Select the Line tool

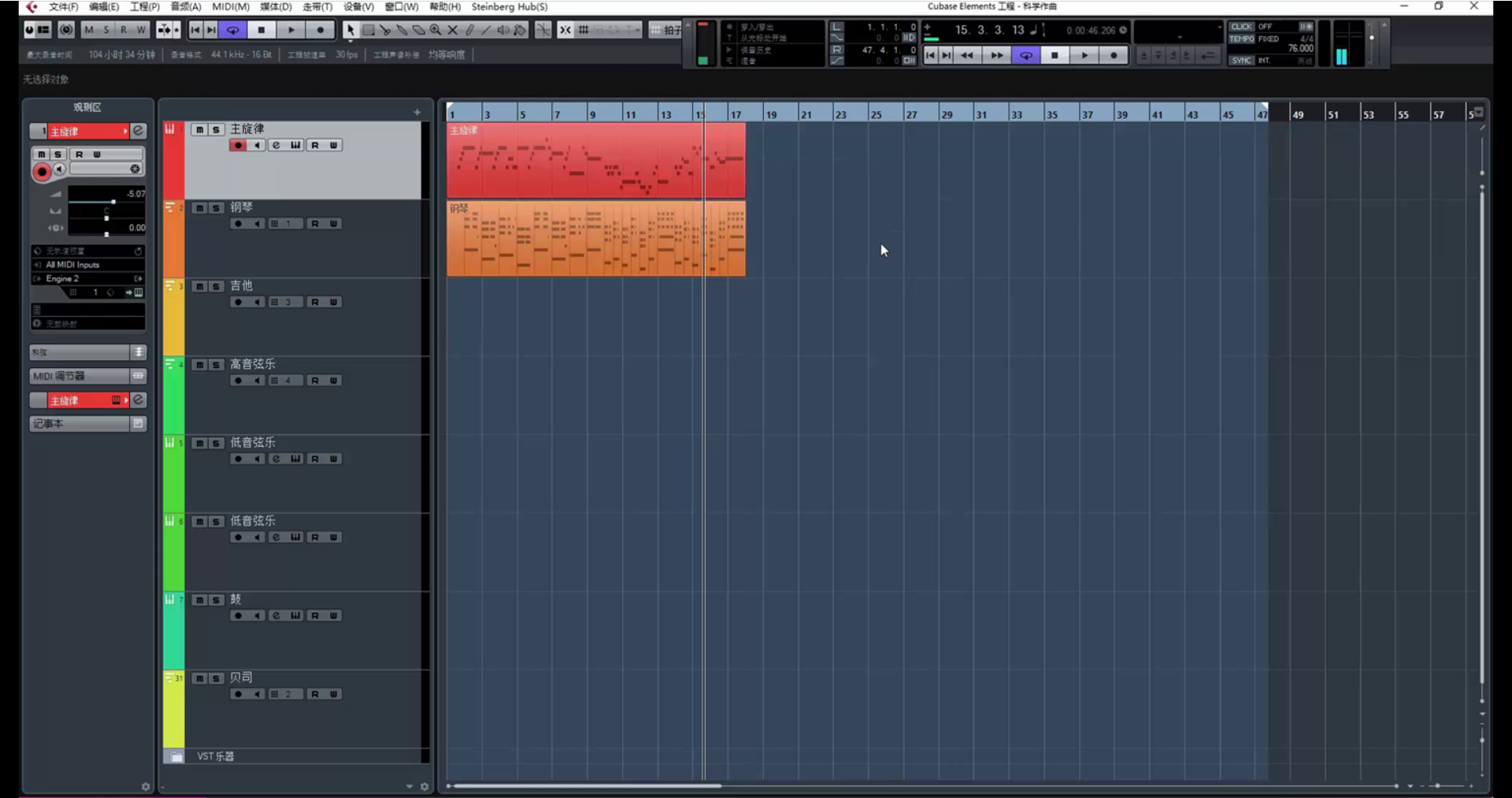486,30
